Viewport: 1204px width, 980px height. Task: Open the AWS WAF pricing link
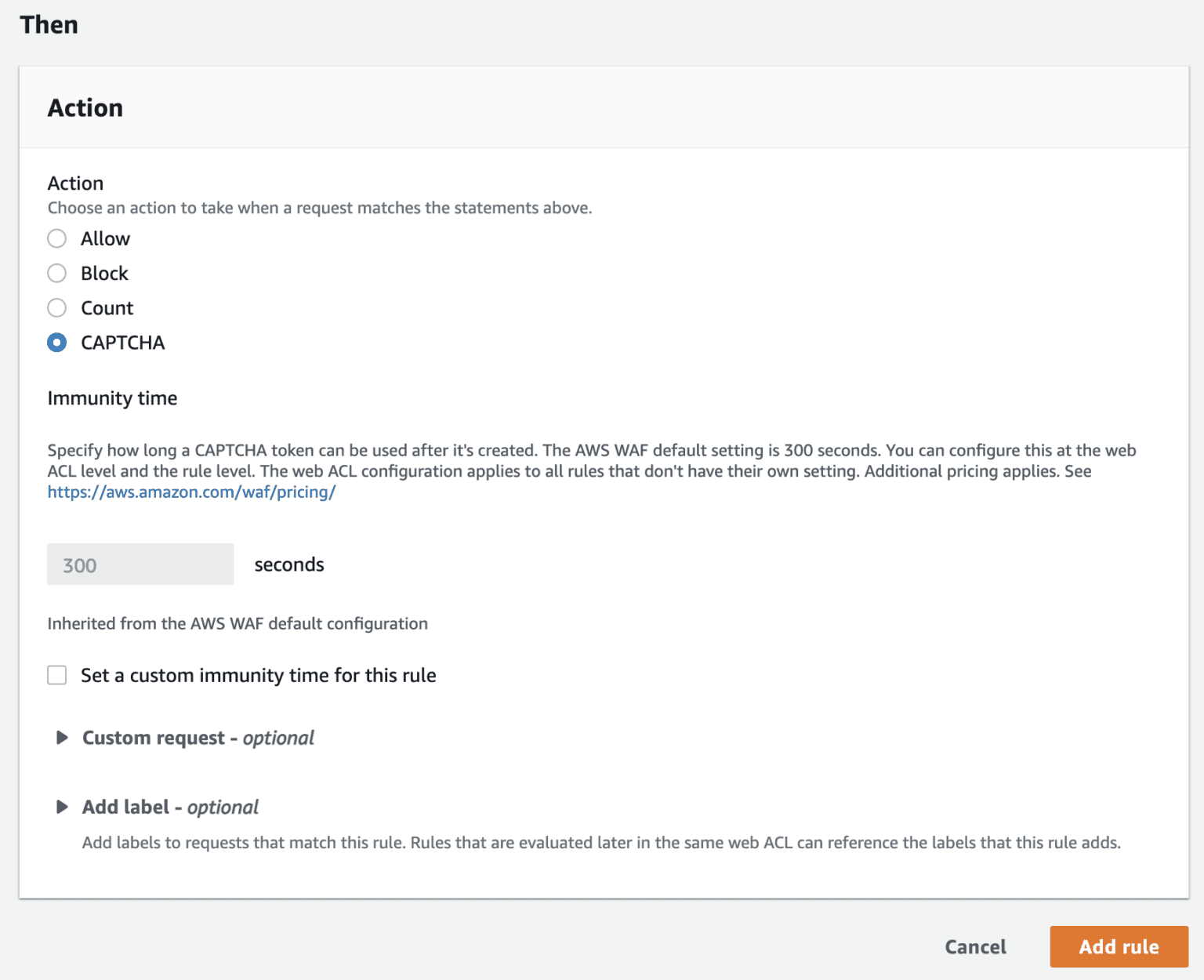click(x=190, y=492)
